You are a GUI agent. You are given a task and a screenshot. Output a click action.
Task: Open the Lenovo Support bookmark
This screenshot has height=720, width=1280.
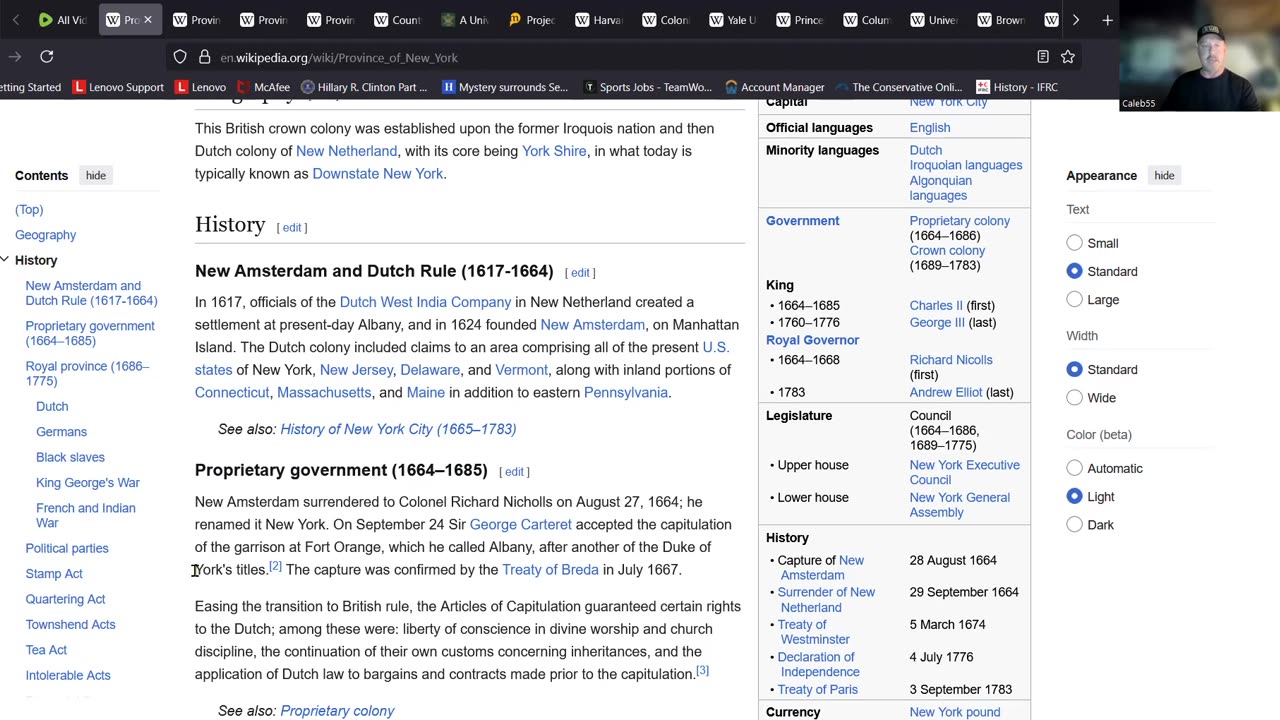(118, 87)
